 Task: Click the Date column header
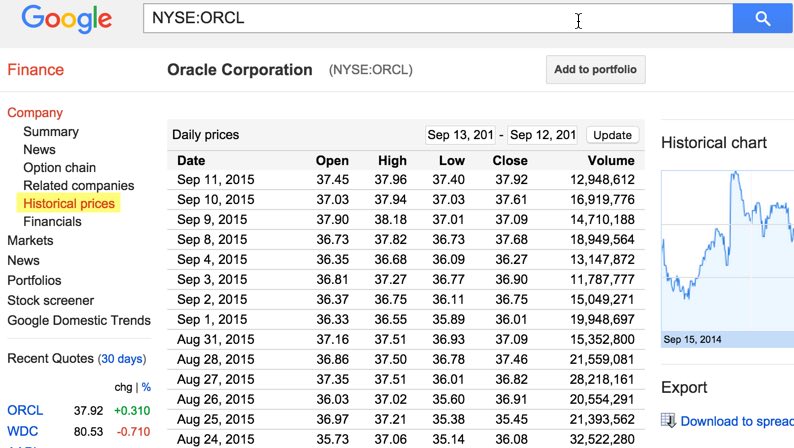(191, 160)
